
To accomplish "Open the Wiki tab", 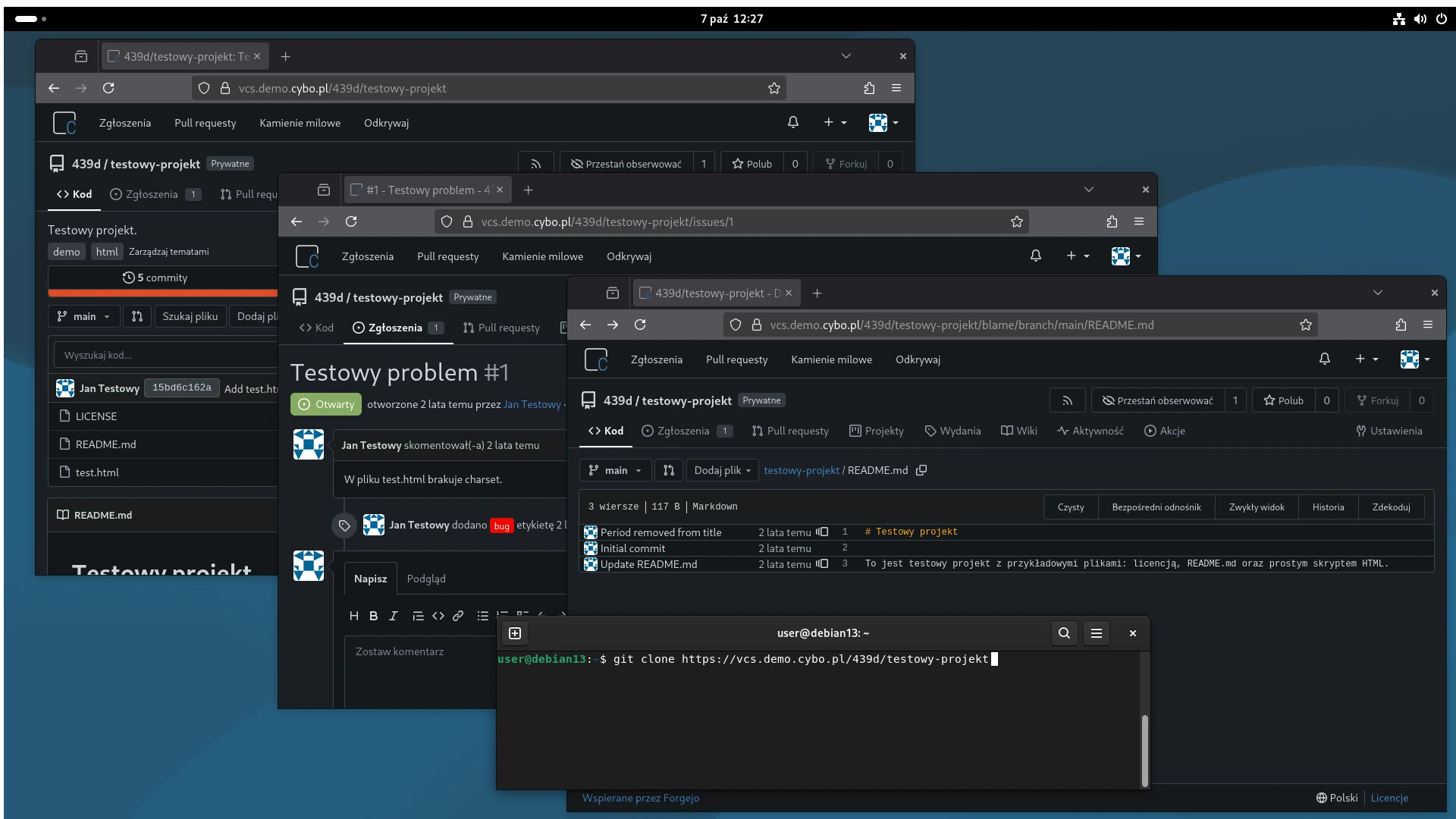I will [1018, 431].
